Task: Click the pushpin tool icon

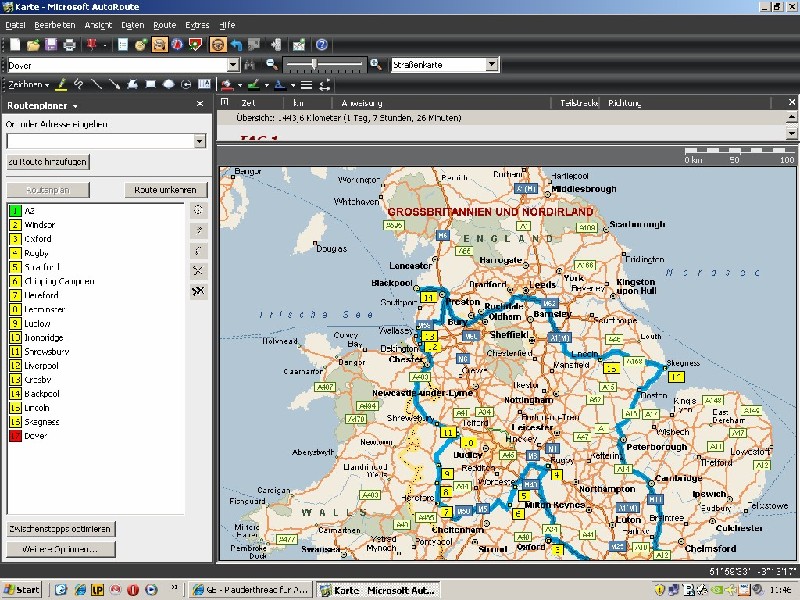Action: [x=93, y=45]
